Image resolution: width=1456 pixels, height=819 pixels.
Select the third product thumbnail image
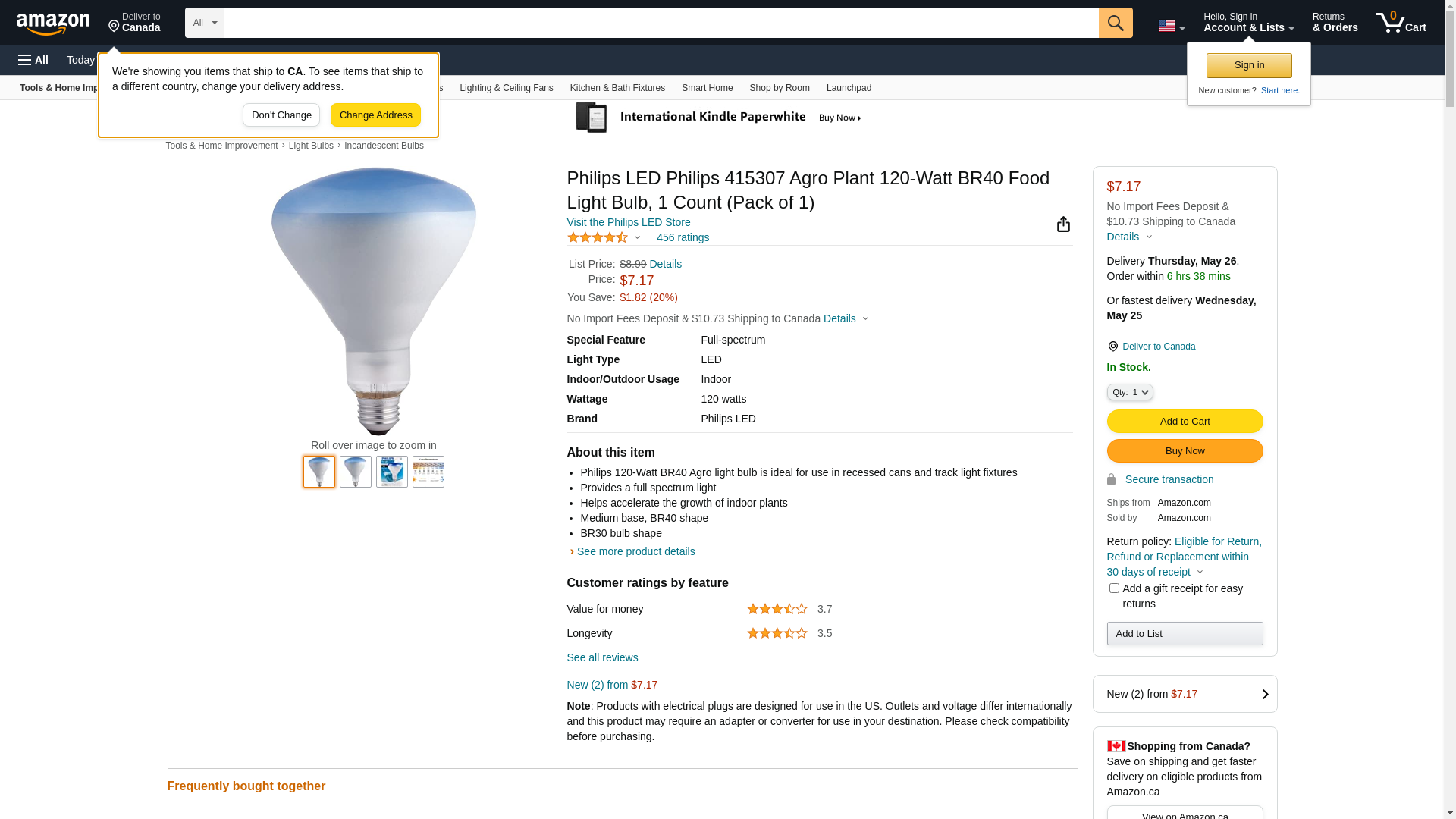tap(392, 472)
